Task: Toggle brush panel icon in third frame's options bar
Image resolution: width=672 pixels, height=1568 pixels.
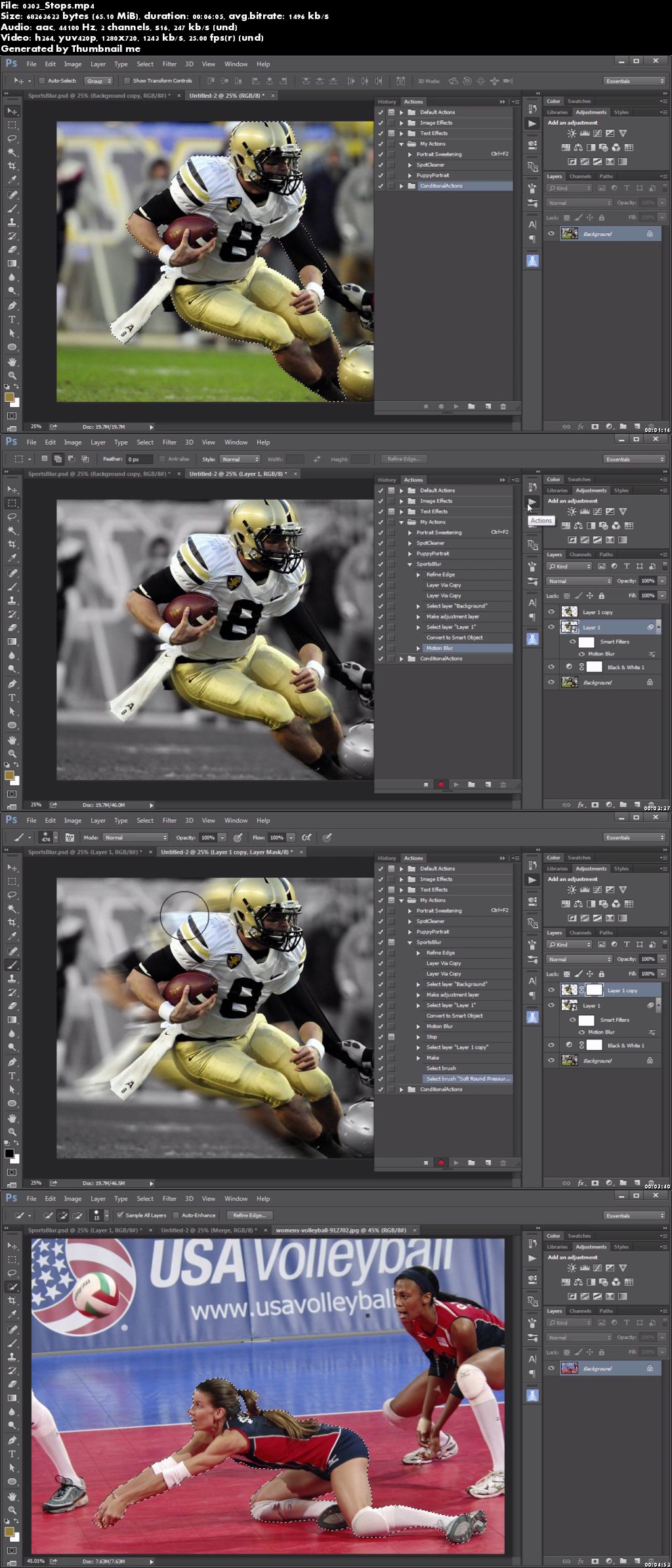Action: (x=70, y=837)
